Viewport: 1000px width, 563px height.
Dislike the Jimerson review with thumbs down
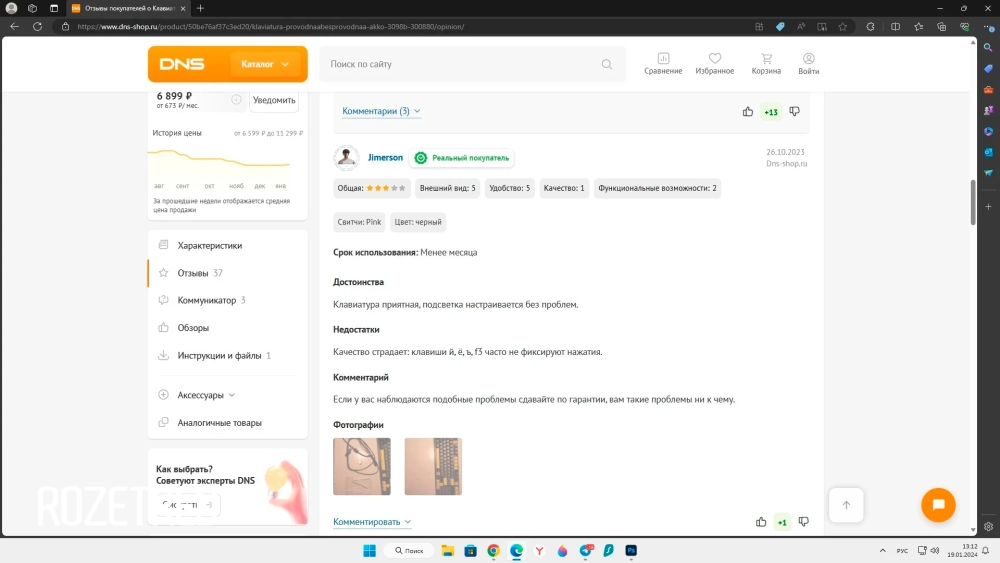coord(803,522)
